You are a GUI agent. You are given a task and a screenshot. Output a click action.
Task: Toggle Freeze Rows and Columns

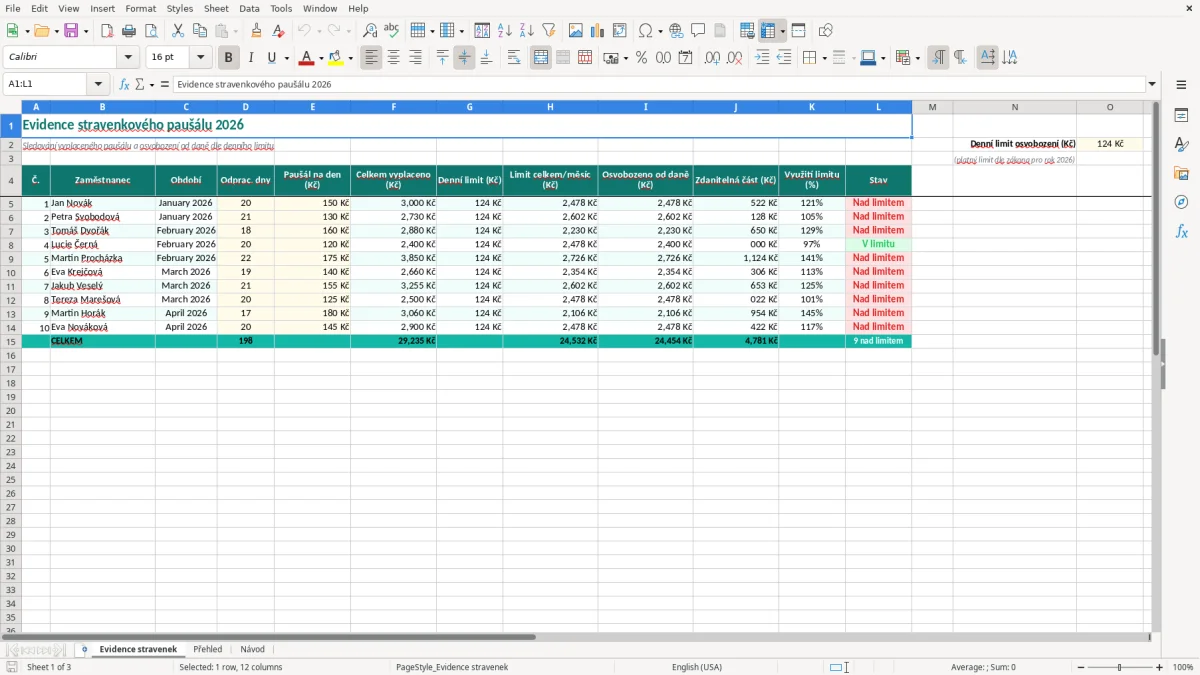coord(768,31)
